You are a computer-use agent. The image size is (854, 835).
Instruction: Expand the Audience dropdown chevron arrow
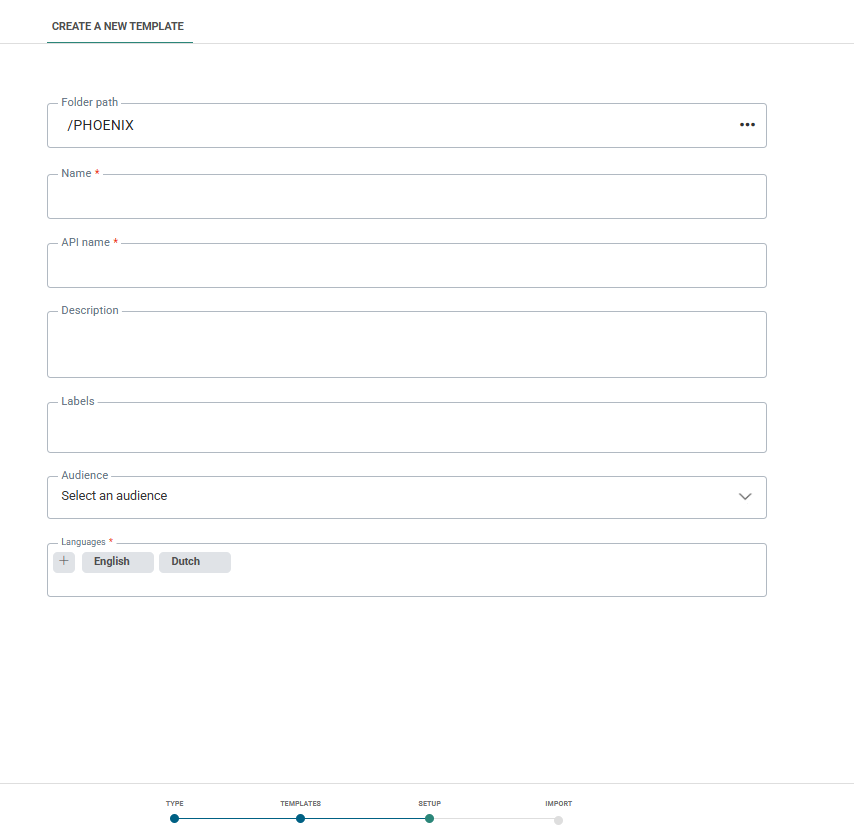[x=745, y=497]
